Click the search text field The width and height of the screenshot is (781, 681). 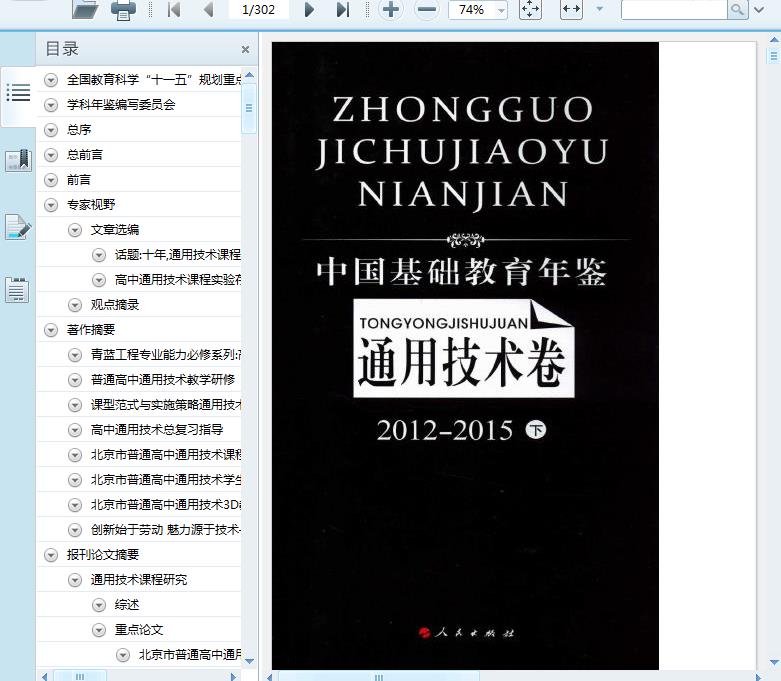click(x=674, y=9)
